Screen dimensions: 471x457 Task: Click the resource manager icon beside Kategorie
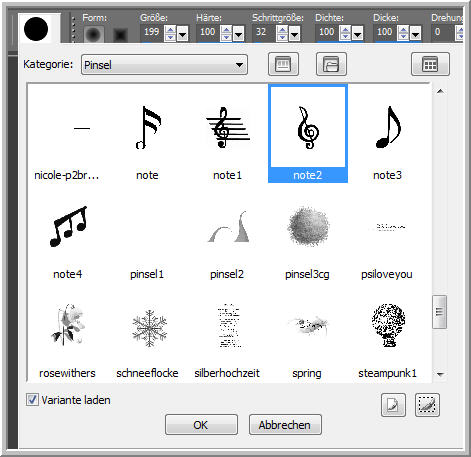click(283, 64)
